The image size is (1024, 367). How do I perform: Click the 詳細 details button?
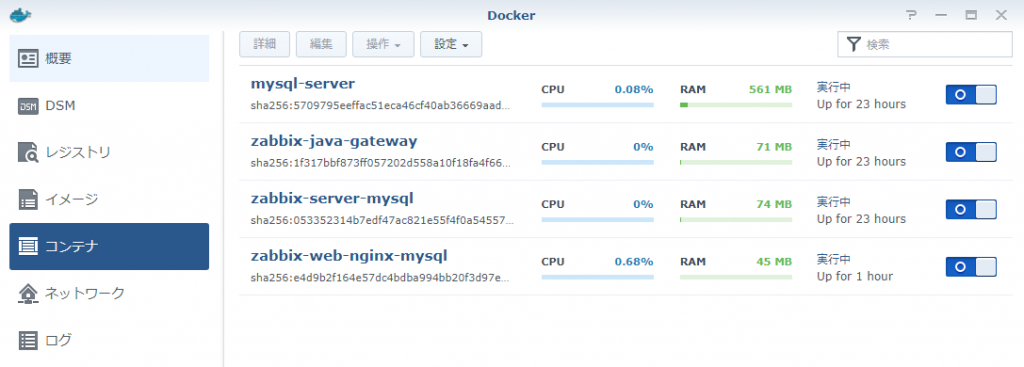264,44
